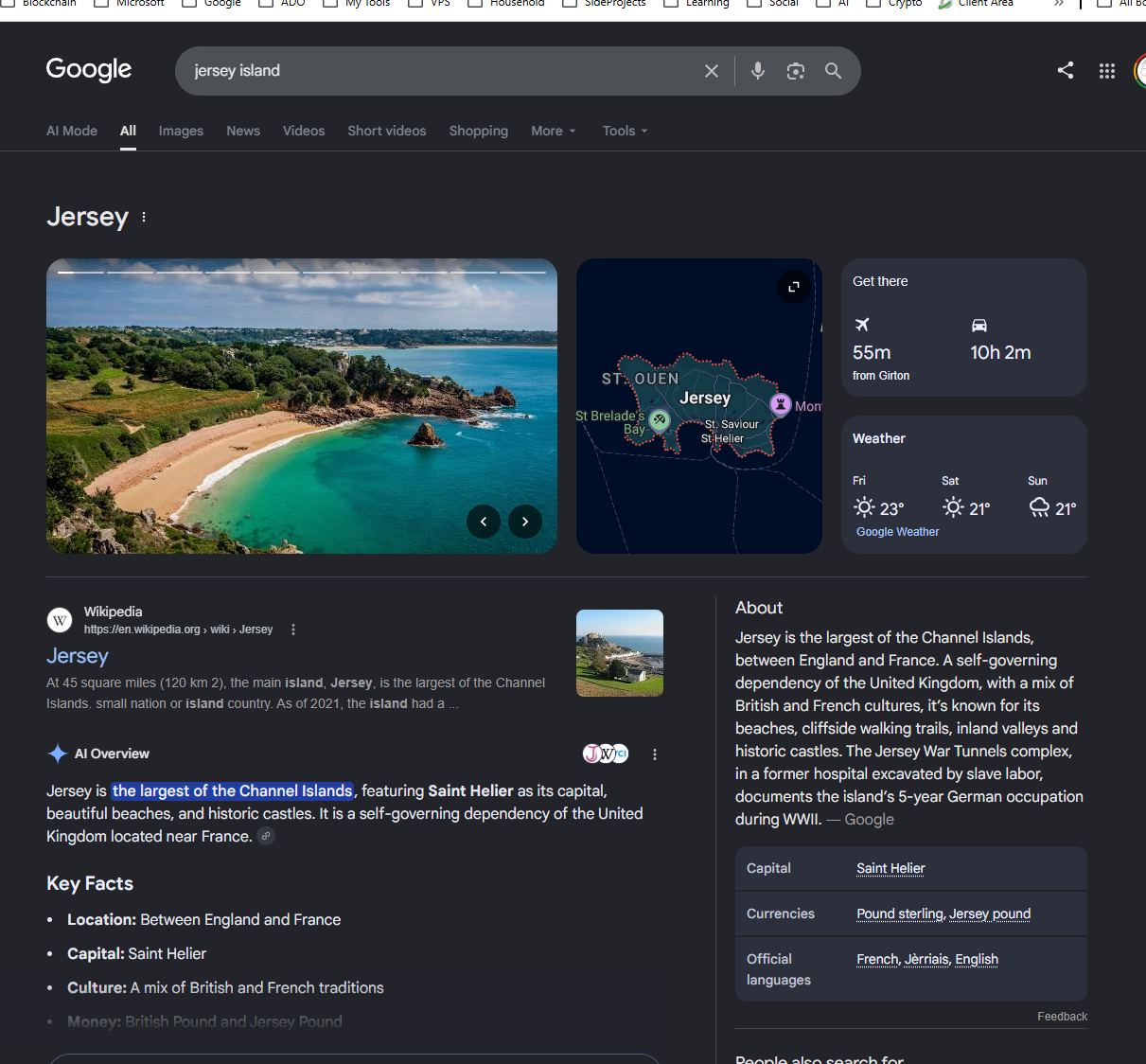The height and width of the screenshot is (1064, 1146).
Task: Switch to the Images tab
Action: point(181,131)
